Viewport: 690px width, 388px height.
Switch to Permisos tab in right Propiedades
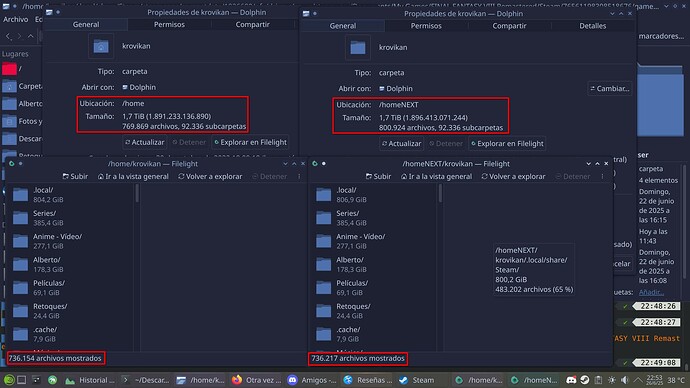[426, 26]
